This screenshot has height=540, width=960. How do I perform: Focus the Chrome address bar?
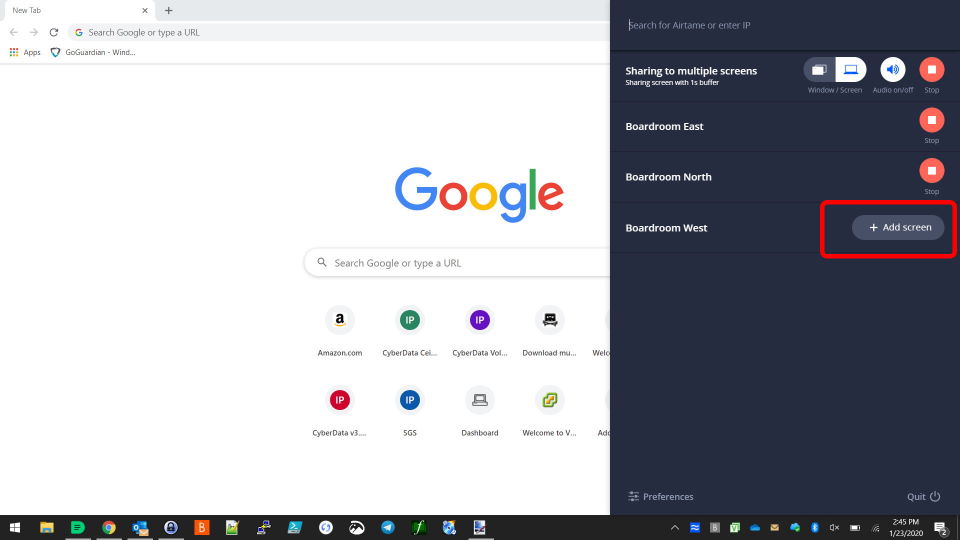tap(340, 32)
